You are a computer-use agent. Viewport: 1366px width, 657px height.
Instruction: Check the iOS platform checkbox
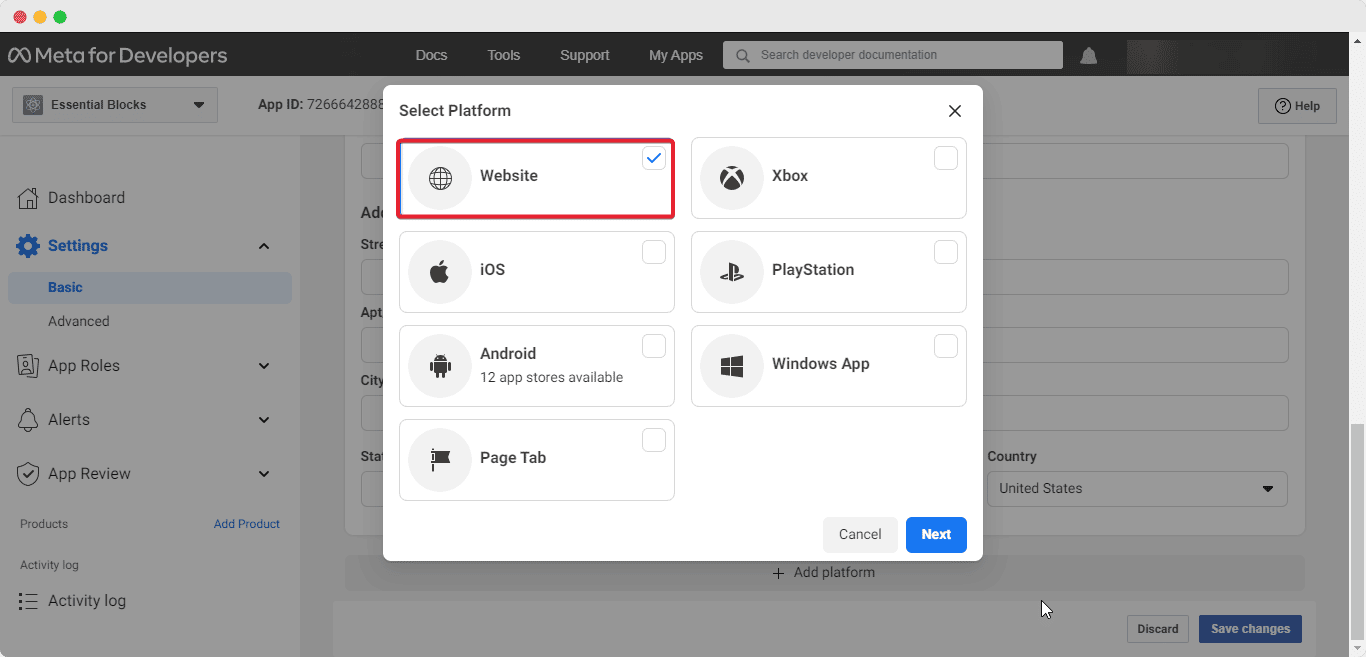654,252
